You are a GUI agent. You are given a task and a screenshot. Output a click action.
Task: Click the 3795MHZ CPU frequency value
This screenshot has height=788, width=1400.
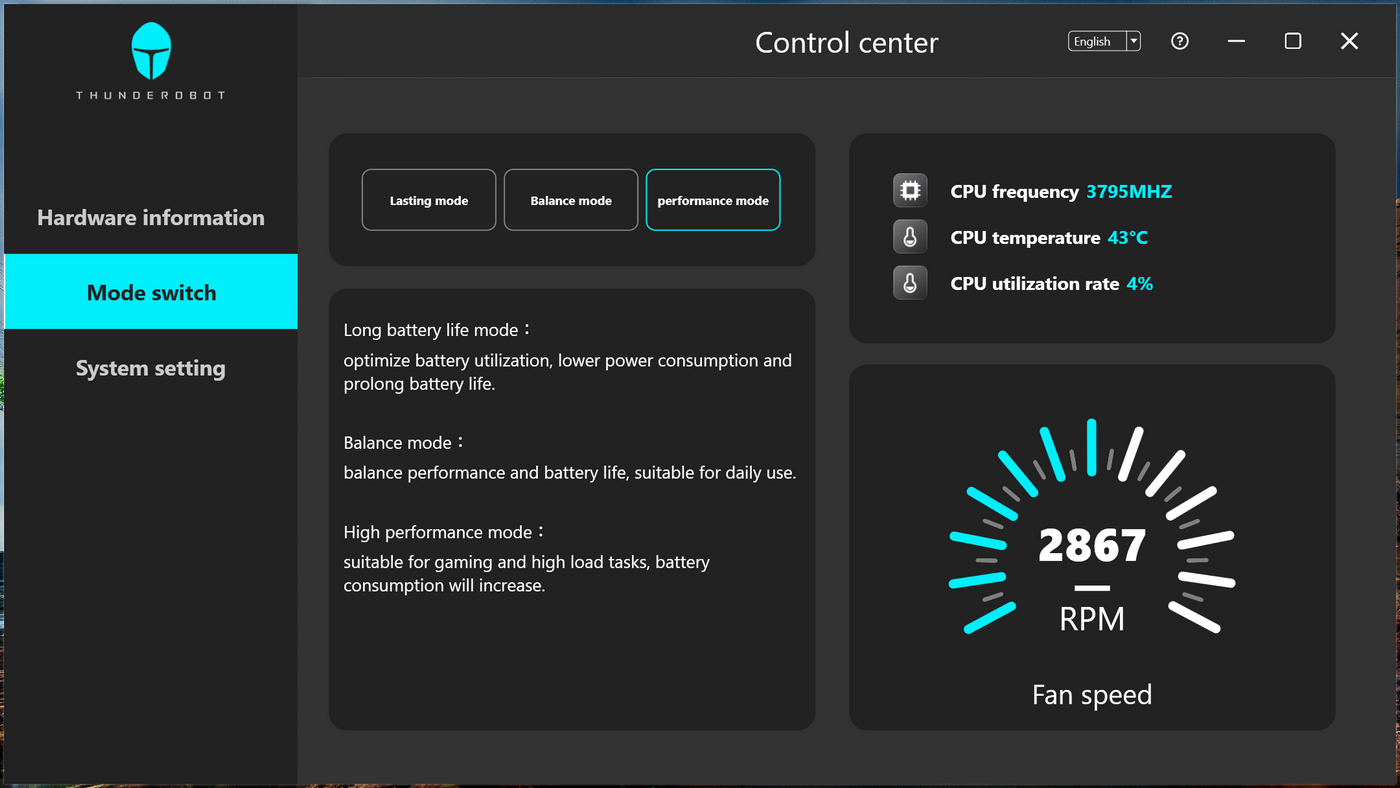1128,191
